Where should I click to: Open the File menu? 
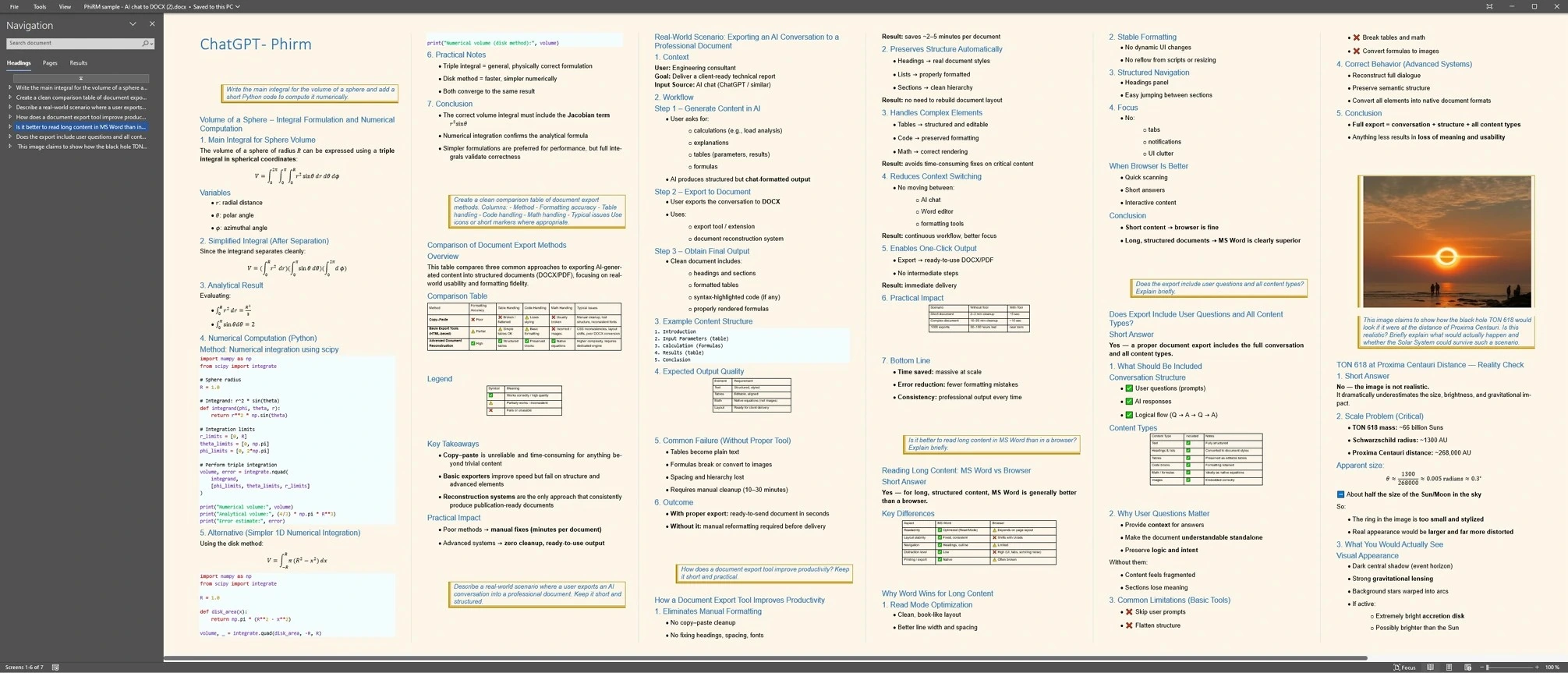click(x=14, y=6)
